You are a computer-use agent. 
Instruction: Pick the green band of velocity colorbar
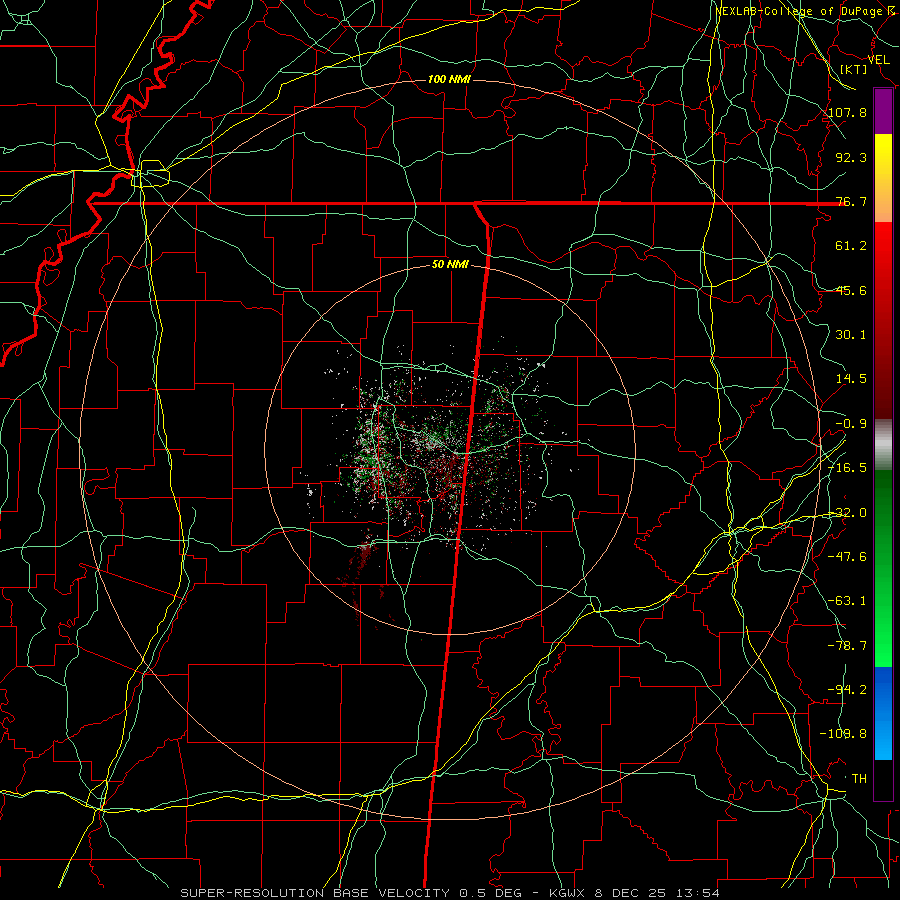(x=883, y=568)
